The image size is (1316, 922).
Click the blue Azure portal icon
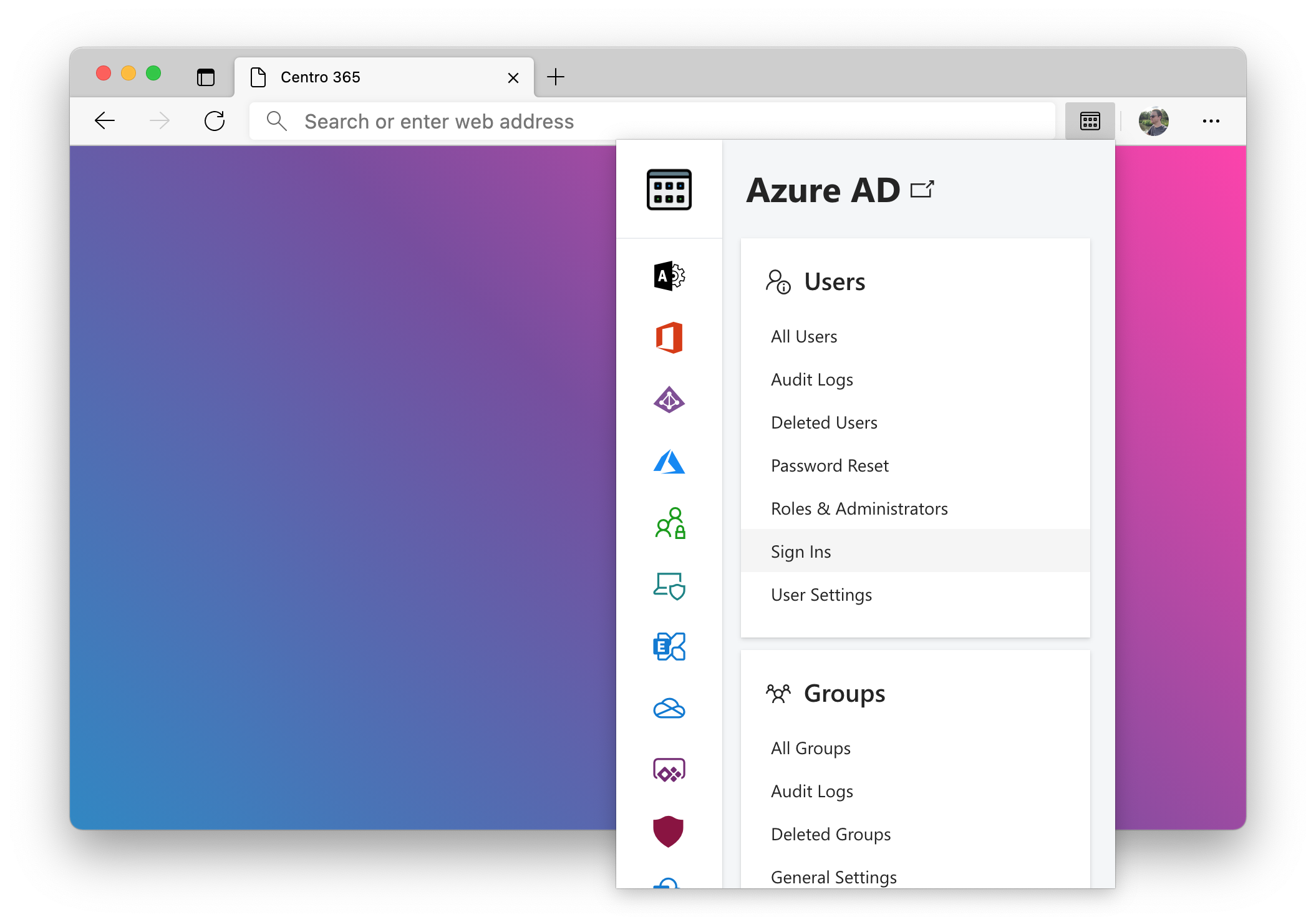[669, 462]
